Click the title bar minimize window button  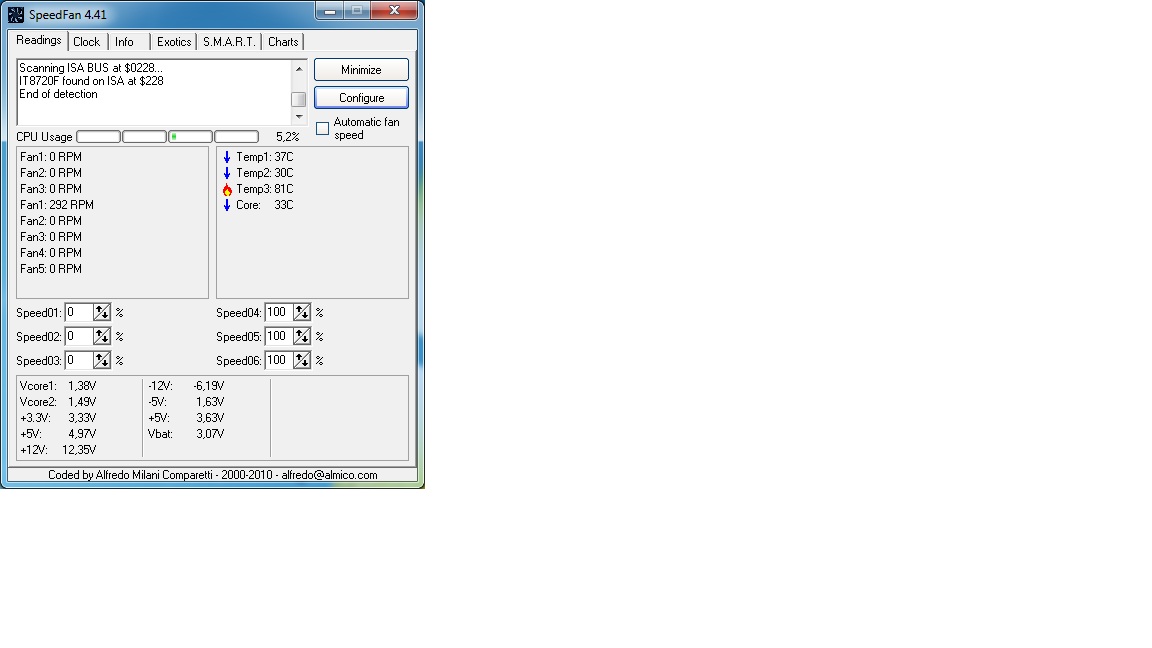330,10
